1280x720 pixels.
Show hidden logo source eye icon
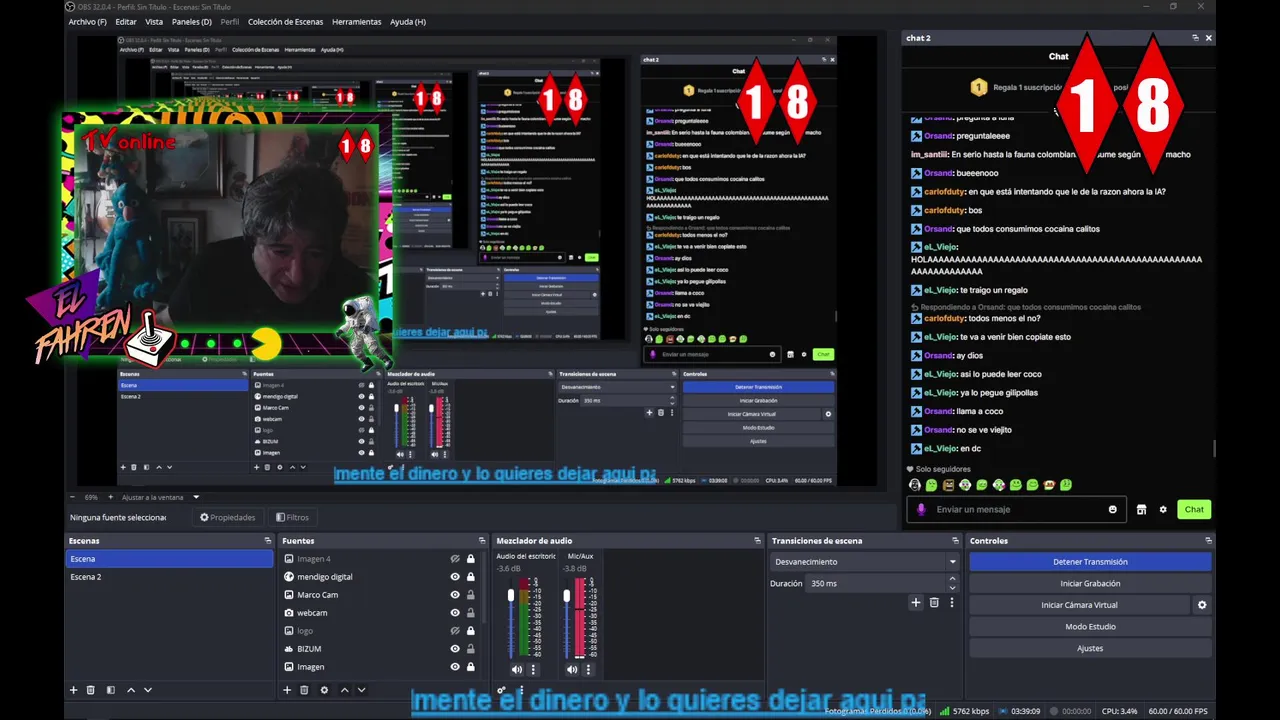(455, 631)
